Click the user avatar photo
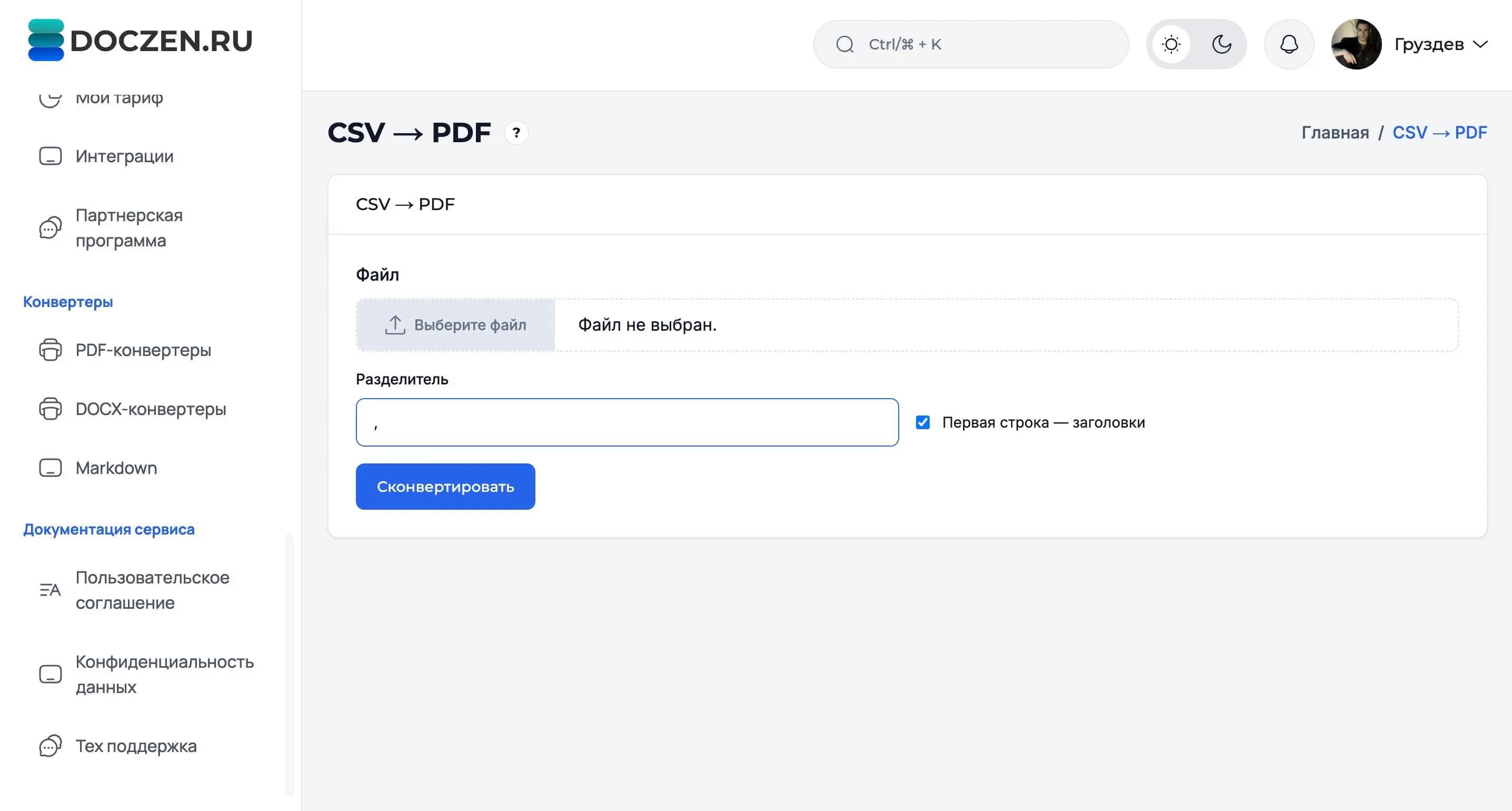 [x=1356, y=44]
